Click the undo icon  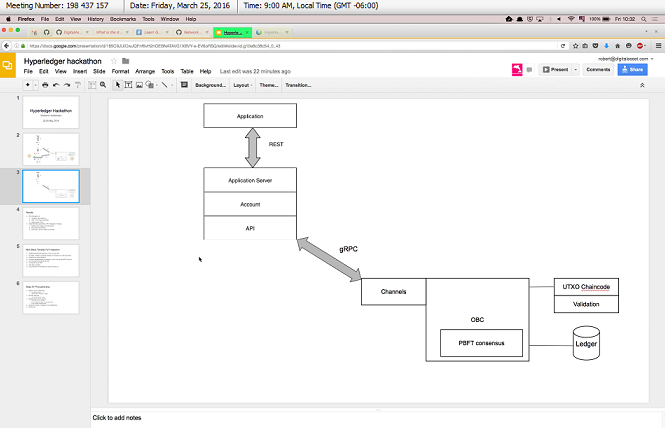(x=56, y=85)
